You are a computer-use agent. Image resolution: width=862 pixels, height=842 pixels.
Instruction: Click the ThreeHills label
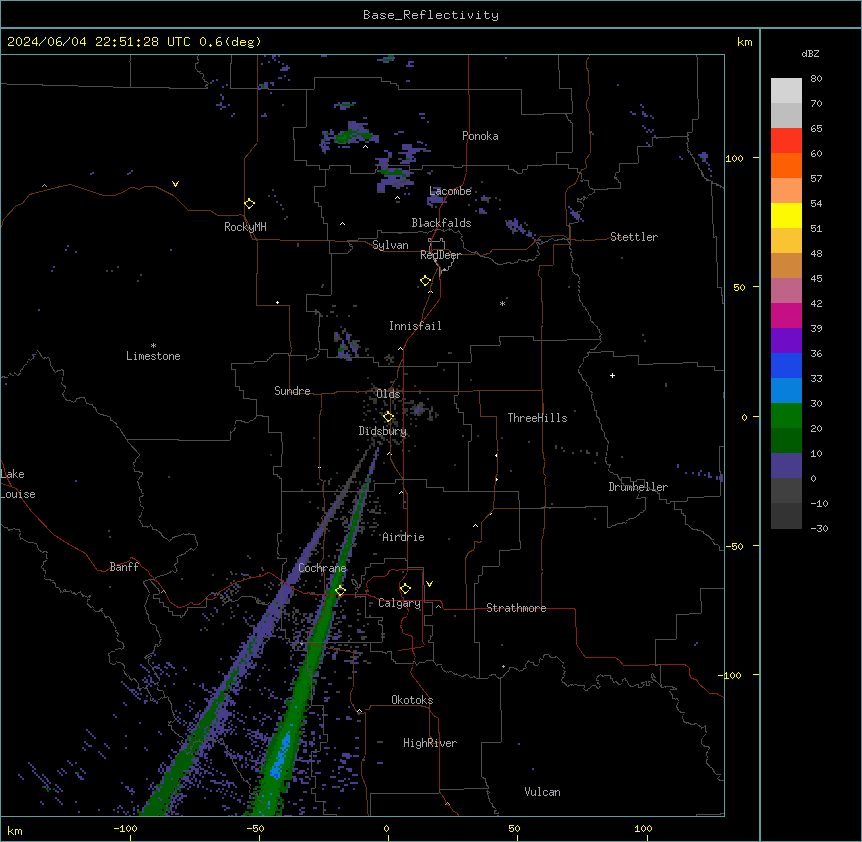click(538, 418)
